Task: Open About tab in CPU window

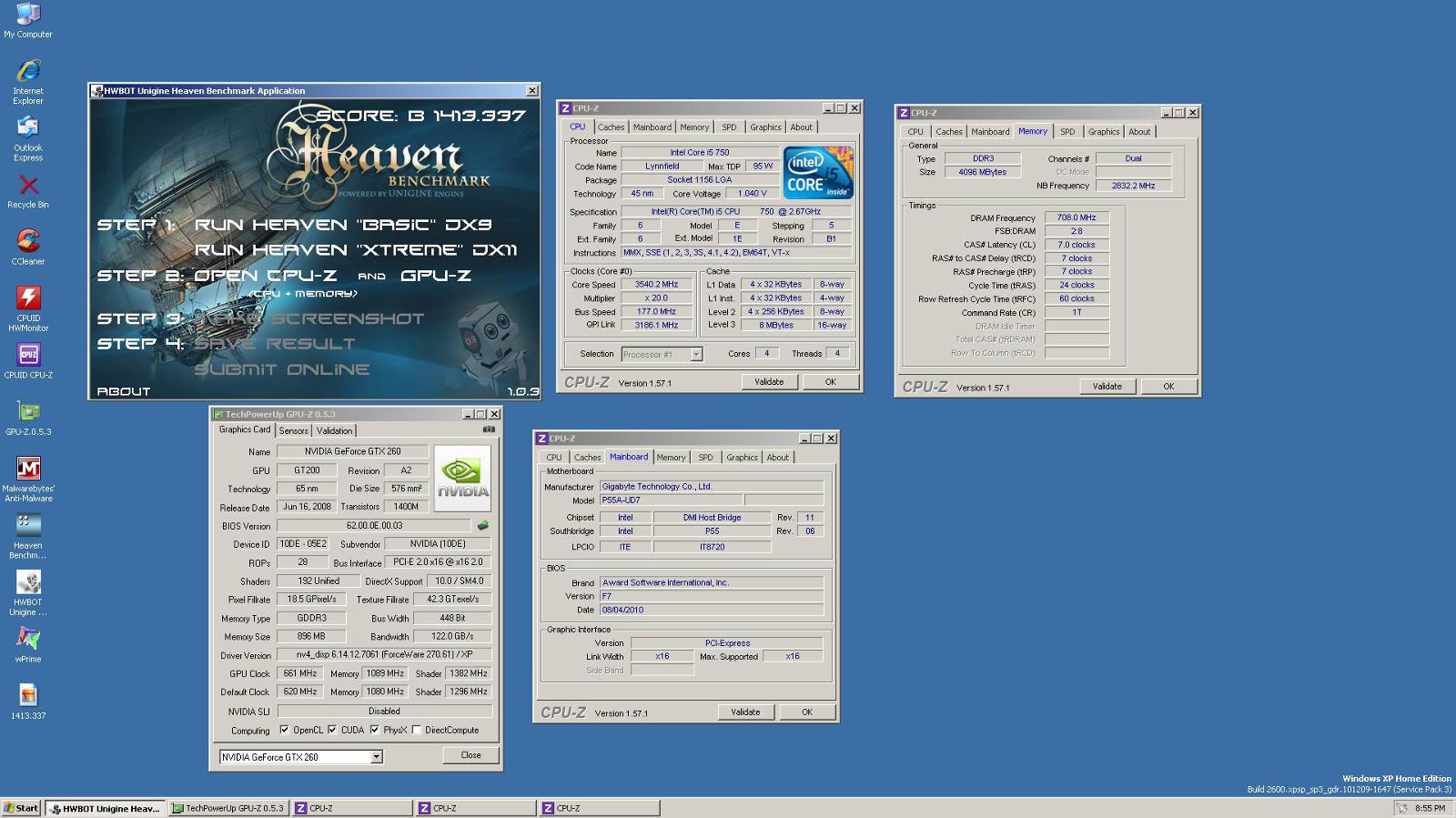Action: (801, 127)
